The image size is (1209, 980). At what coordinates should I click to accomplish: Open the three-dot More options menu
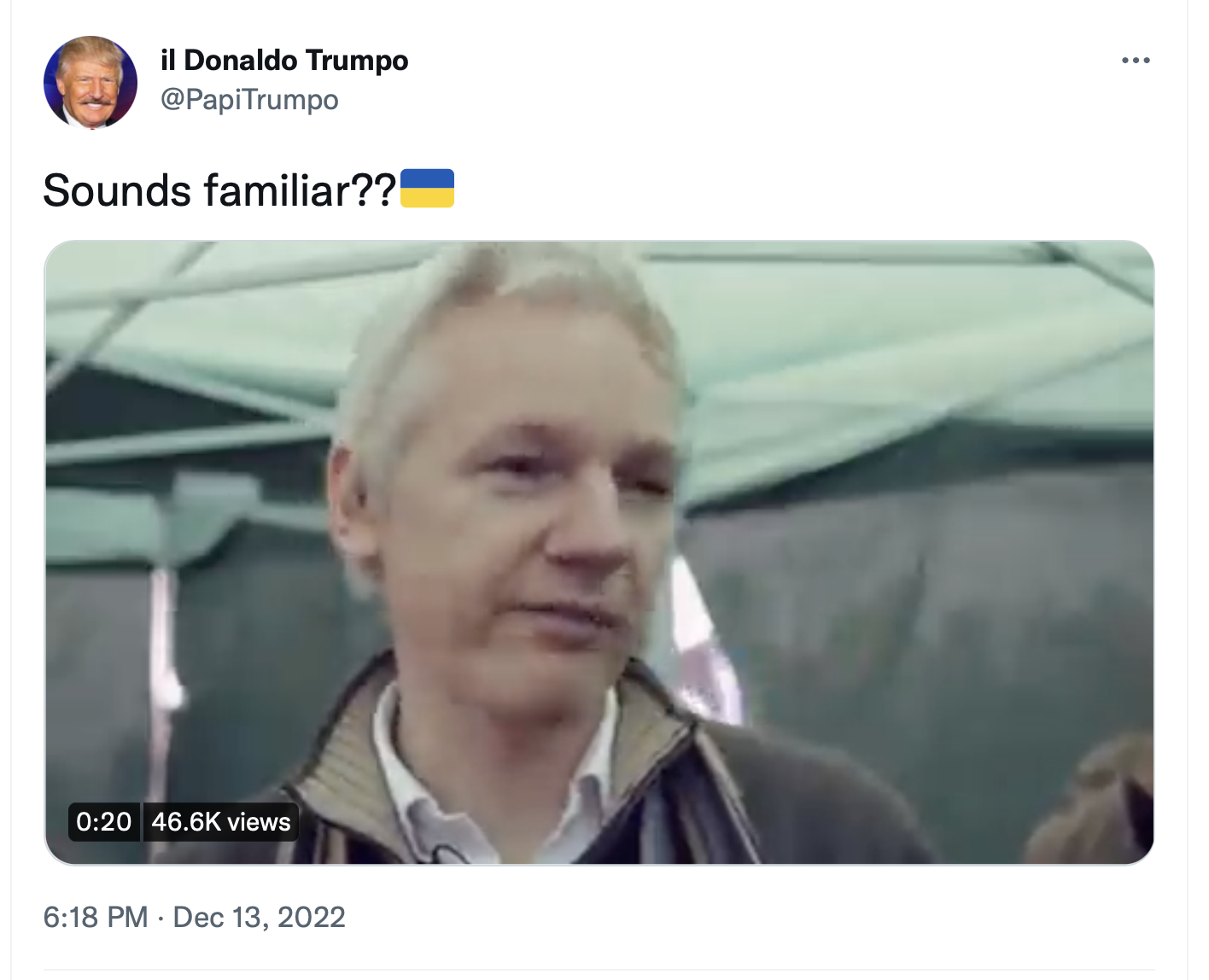pos(1136,61)
